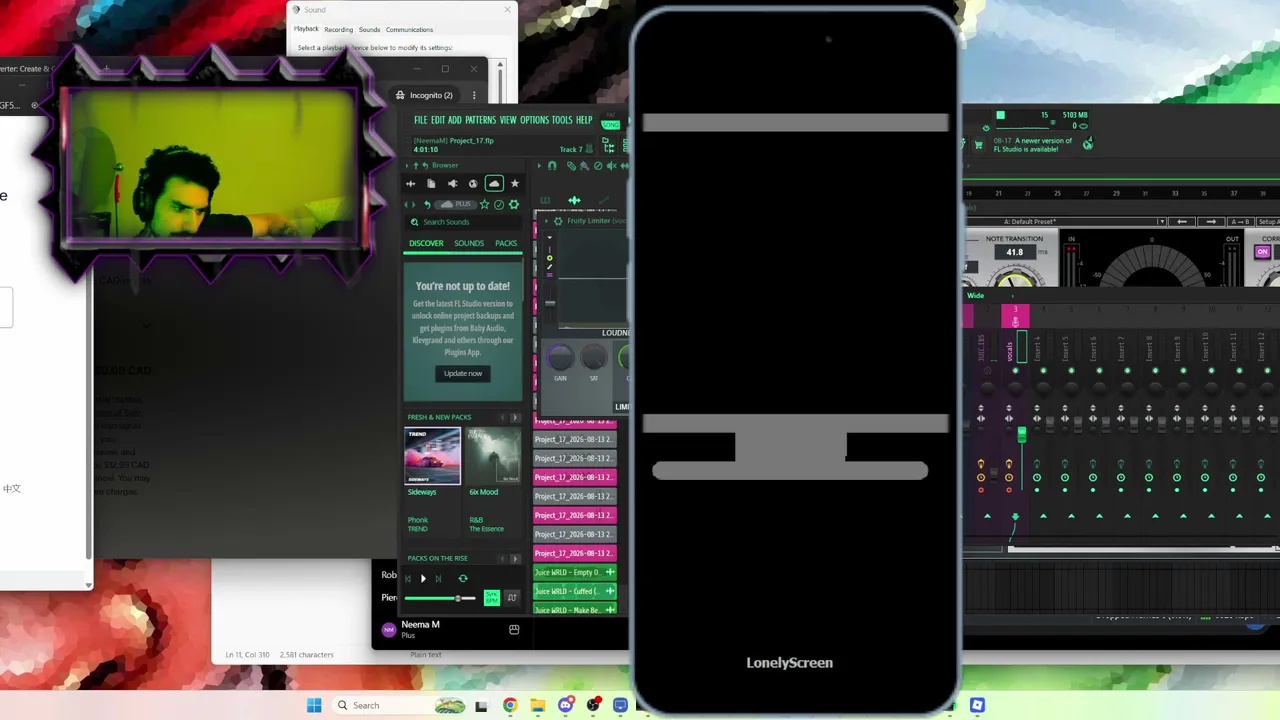Open the Recording tab in Sound dialog
The width and height of the screenshot is (1280, 720).
(x=339, y=29)
